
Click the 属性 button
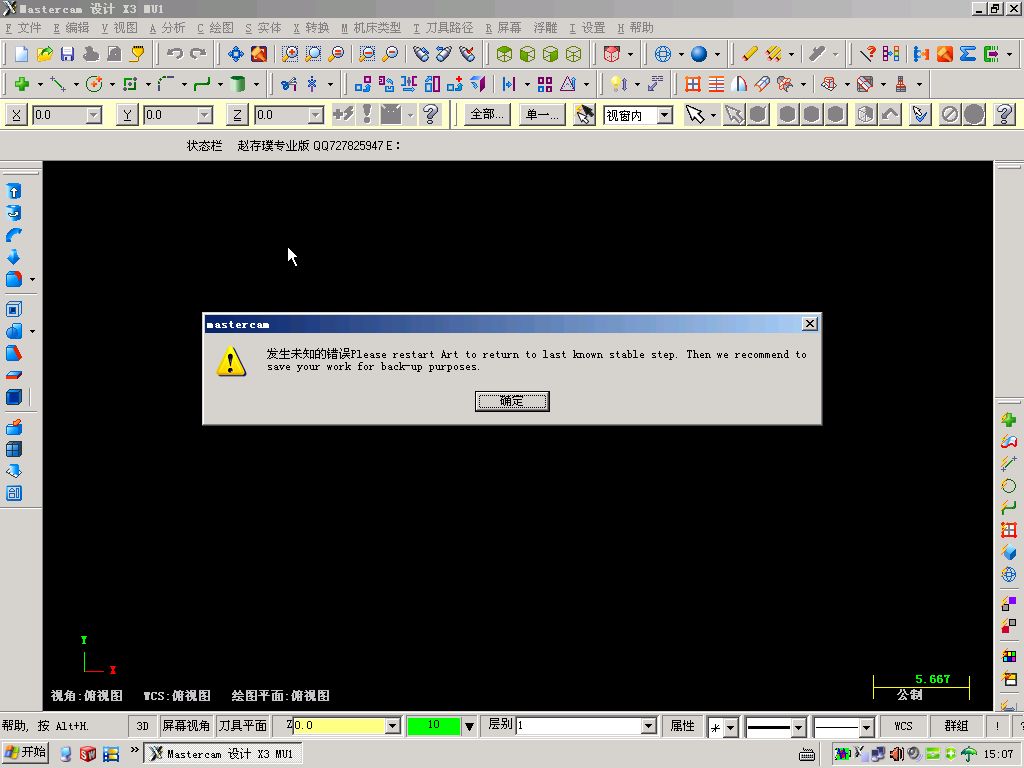click(x=682, y=726)
